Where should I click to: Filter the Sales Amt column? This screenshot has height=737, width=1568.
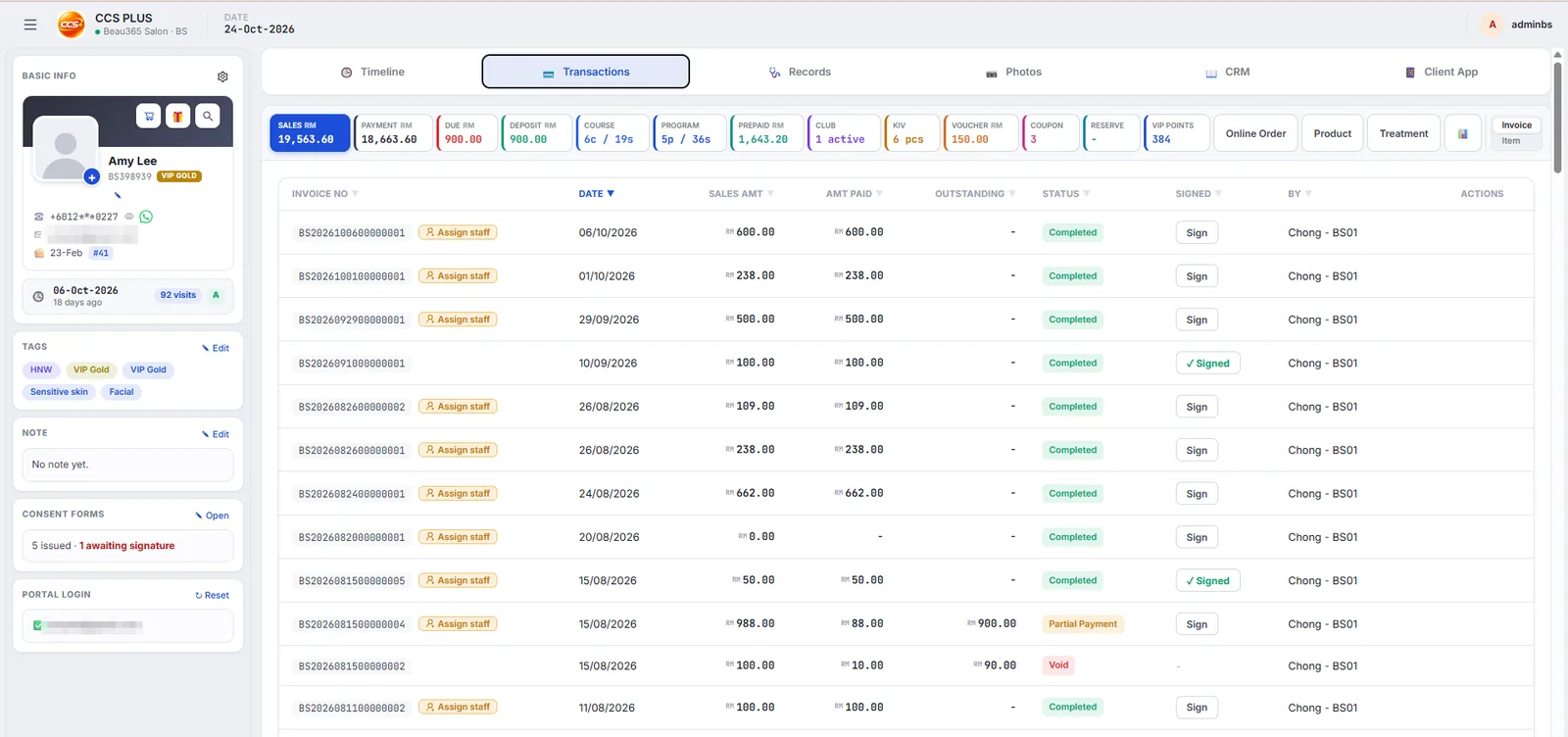[x=770, y=194]
